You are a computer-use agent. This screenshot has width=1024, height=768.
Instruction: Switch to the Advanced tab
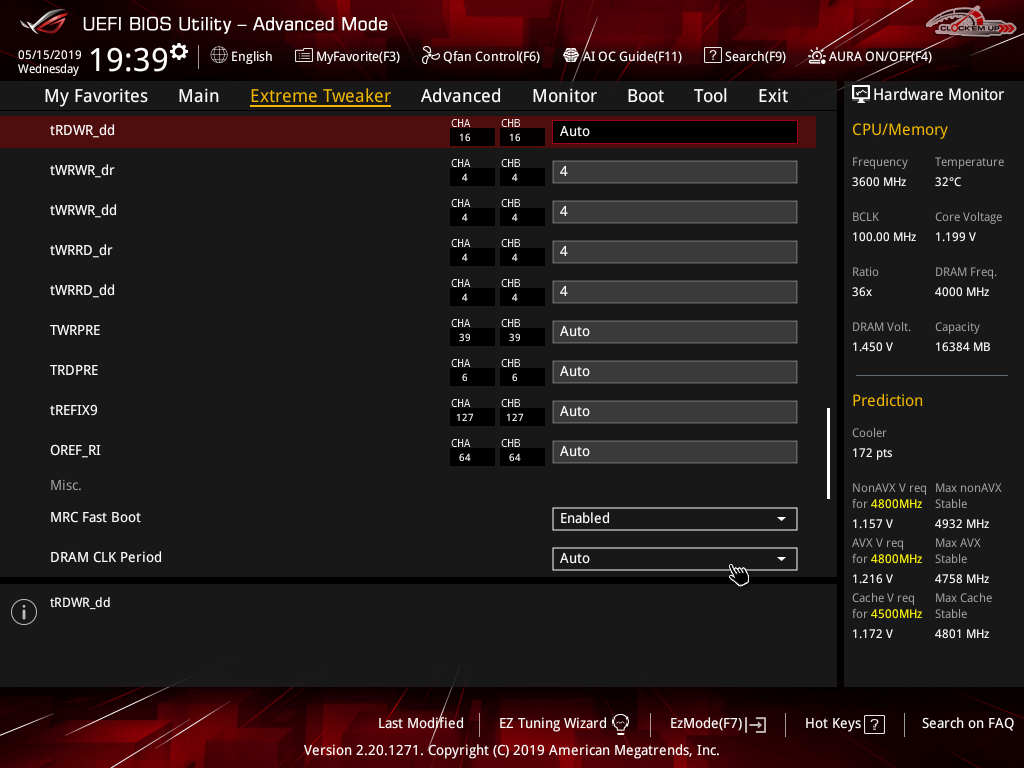point(460,96)
